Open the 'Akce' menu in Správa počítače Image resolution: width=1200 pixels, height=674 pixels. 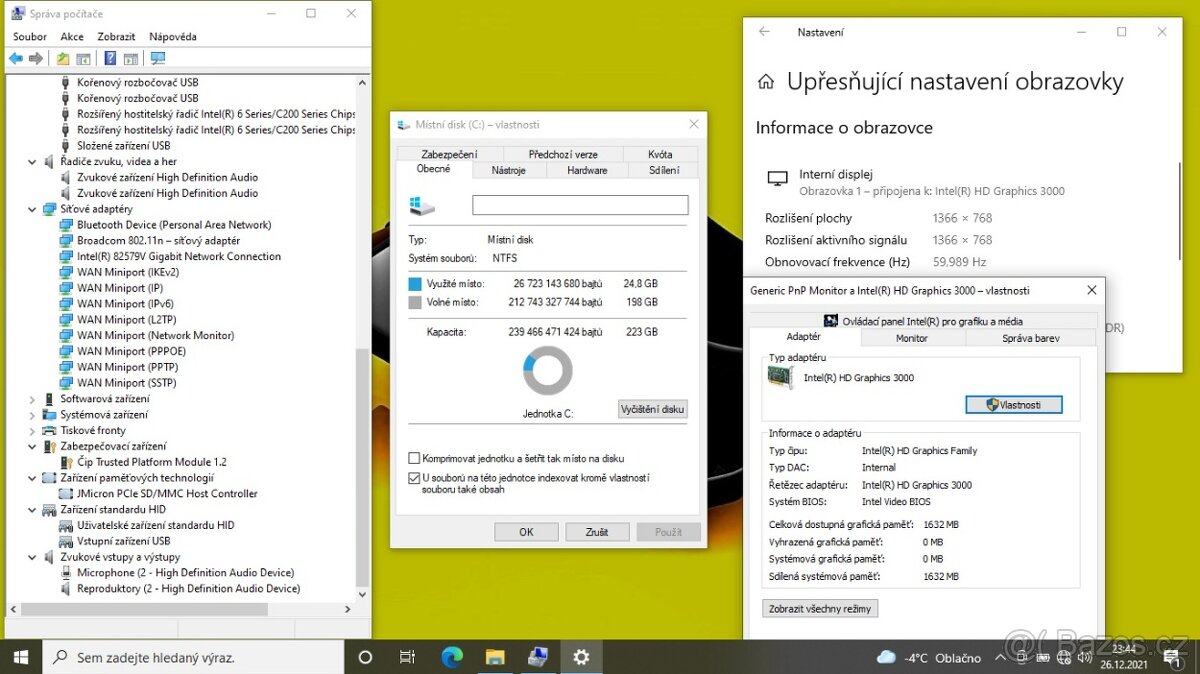tap(71, 36)
